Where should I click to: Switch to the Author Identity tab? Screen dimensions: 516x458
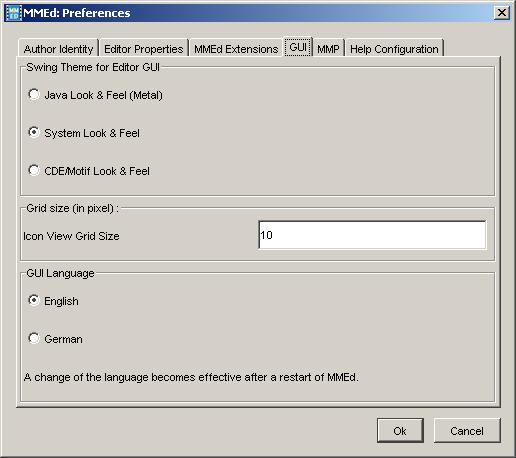(x=58, y=49)
